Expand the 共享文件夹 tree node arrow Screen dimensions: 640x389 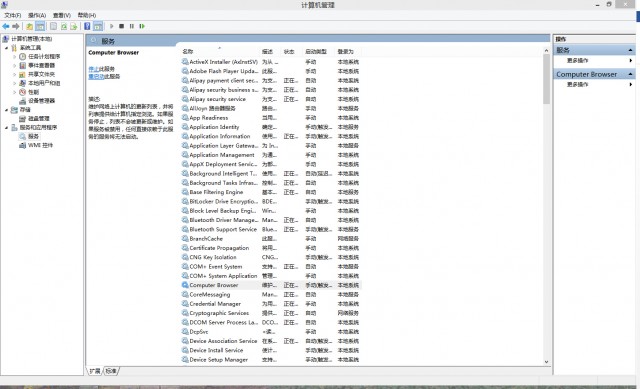[15, 74]
